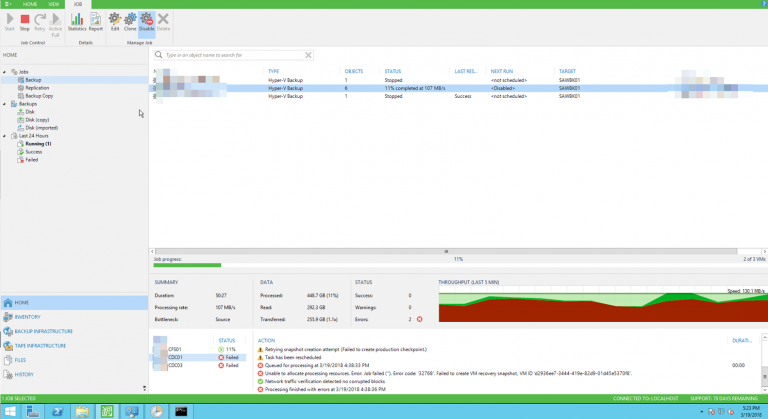Collapse the Jobs tree node
768x419 pixels.
point(5,72)
